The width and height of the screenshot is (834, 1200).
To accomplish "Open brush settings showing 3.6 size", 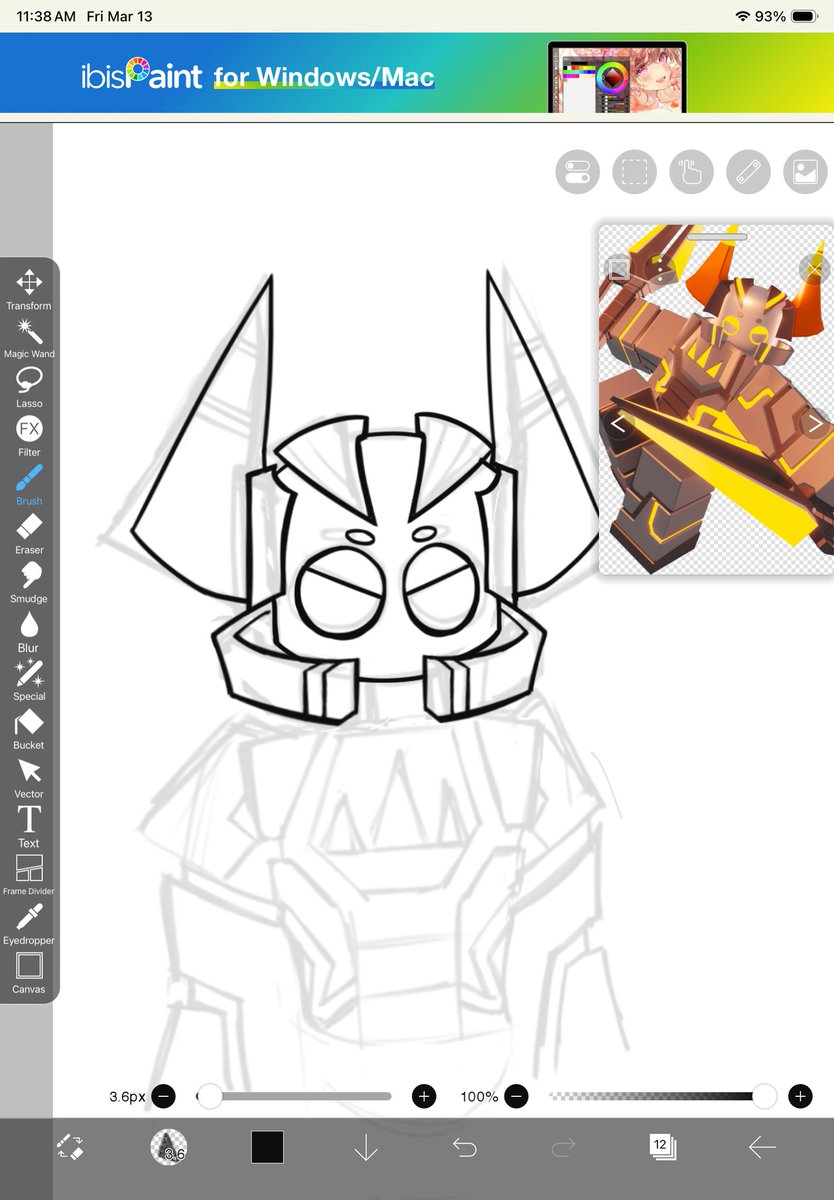I will [x=168, y=1147].
